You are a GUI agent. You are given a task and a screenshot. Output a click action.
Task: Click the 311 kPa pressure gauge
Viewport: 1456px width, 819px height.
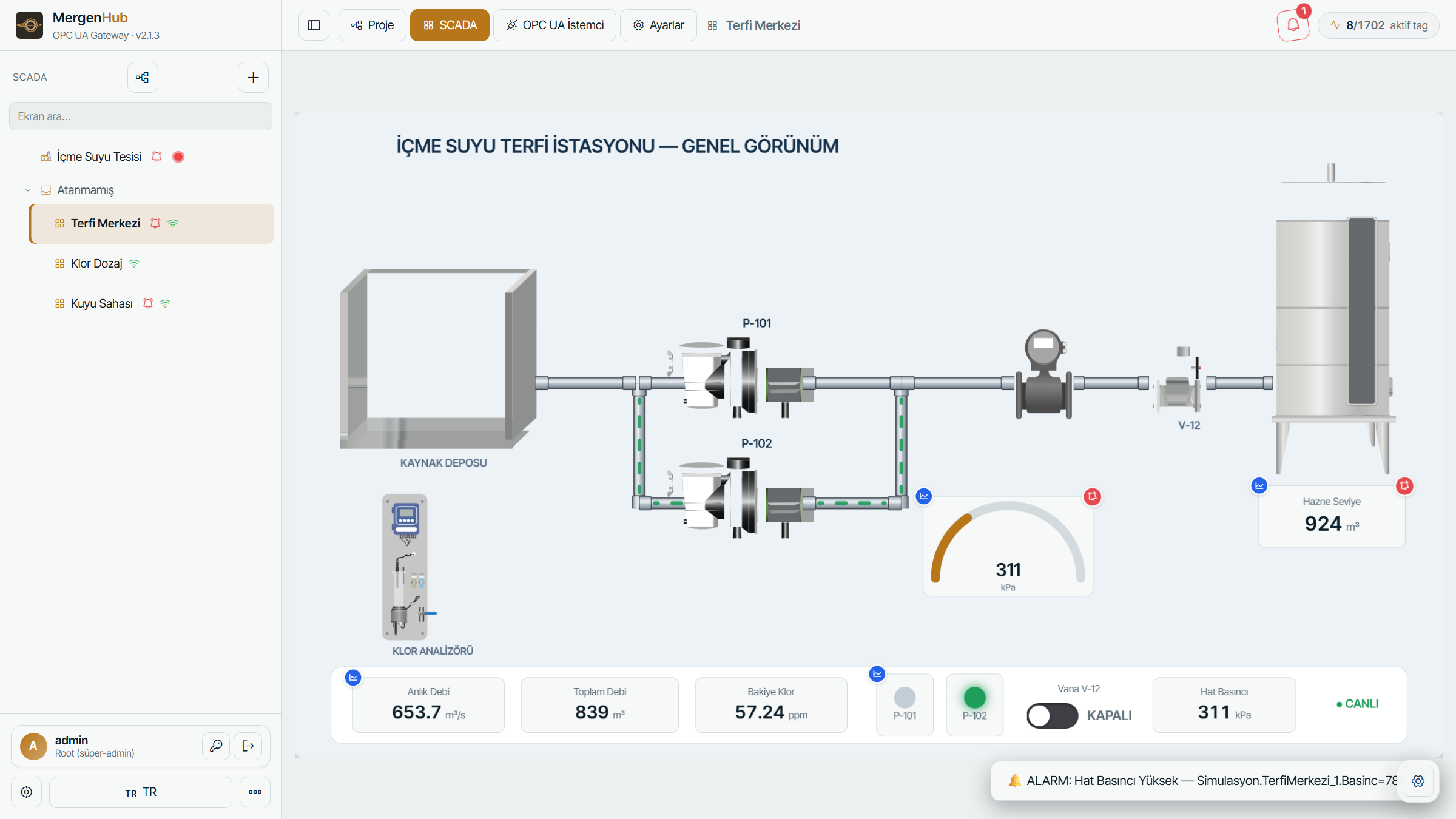[x=1008, y=547]
